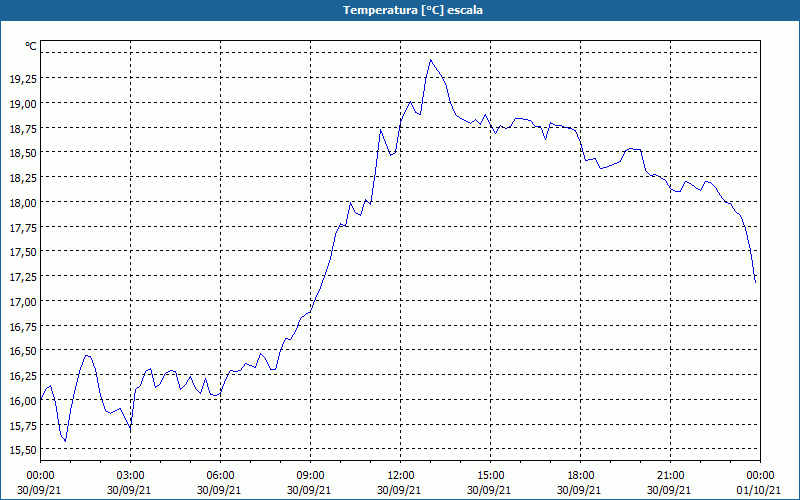Select the 18,75 axis value
The image size is (800, 500).
23,129
